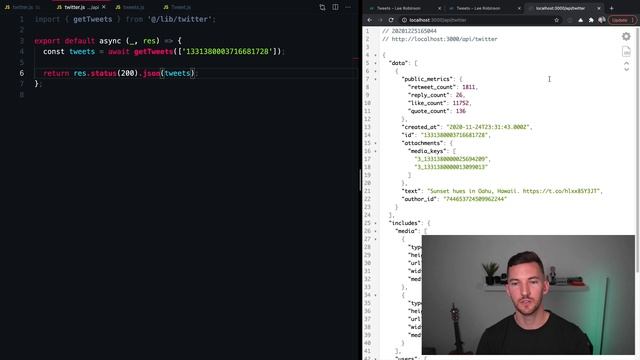Screen dimensions: 640x360
Task: Click the browser forward arrow
Action: point(380,20)
